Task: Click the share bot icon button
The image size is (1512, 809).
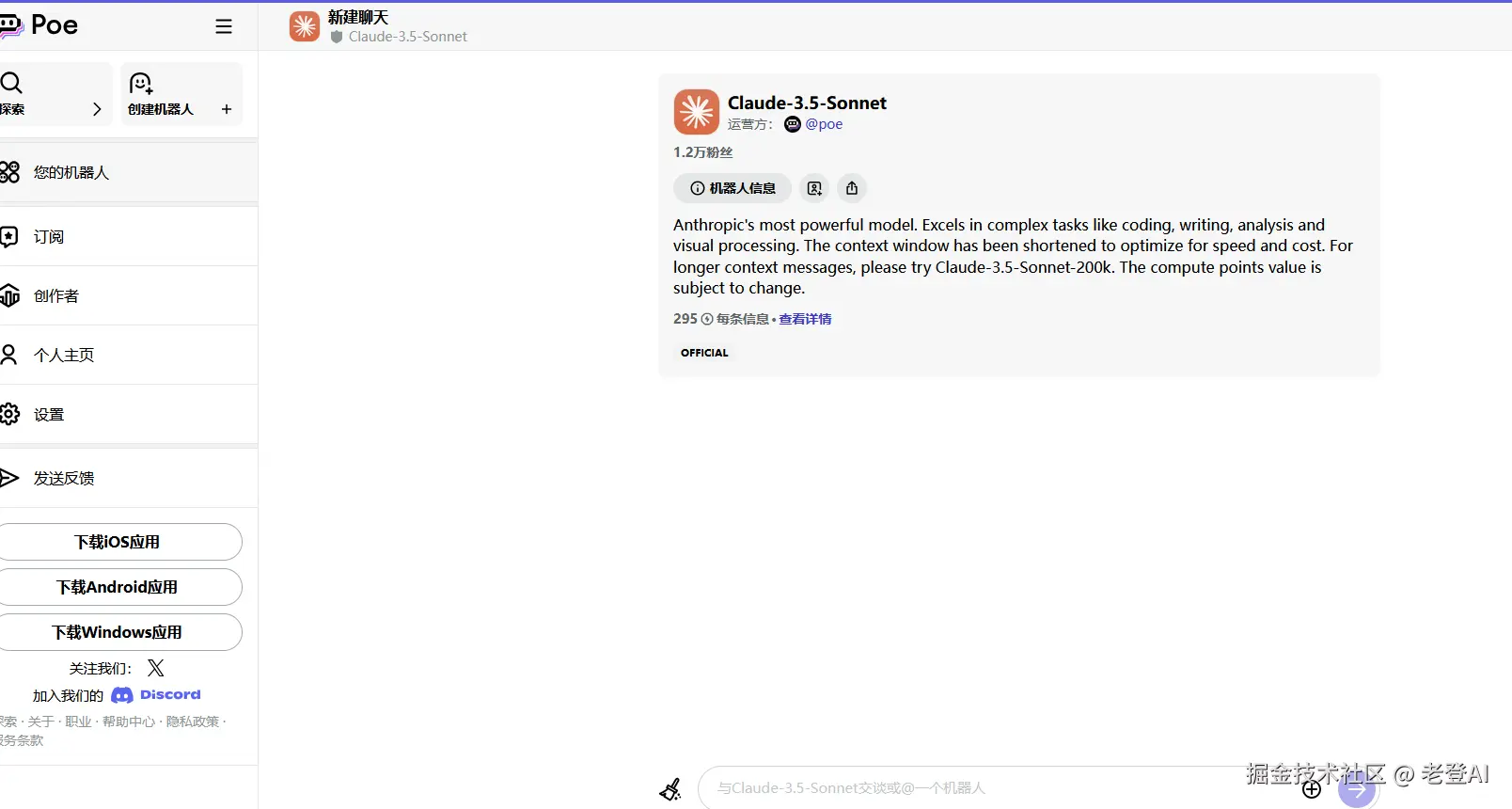Action: 852,188
